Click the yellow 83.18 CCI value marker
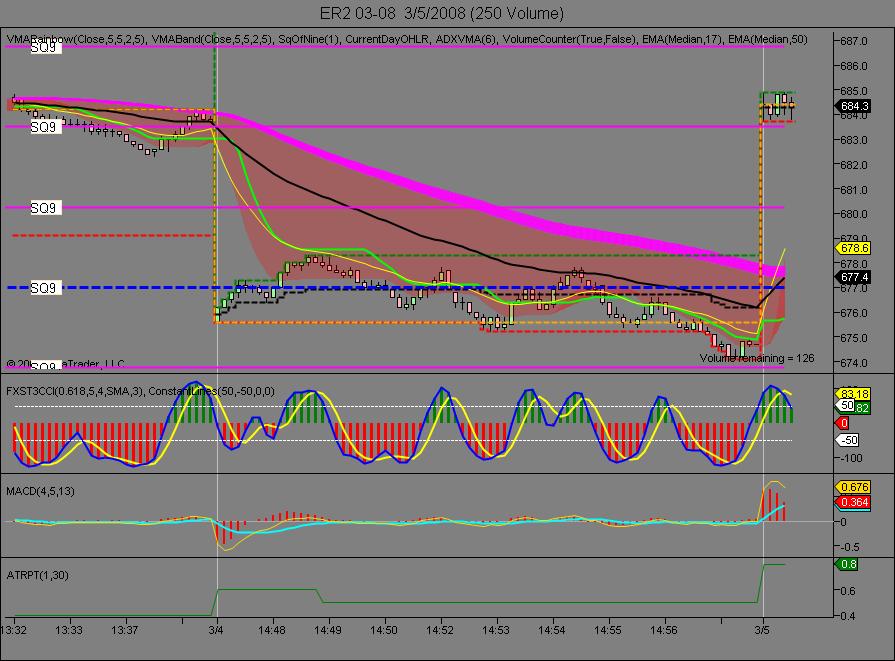Viewport: 895px width, 661px height. [x=854, y=394]
